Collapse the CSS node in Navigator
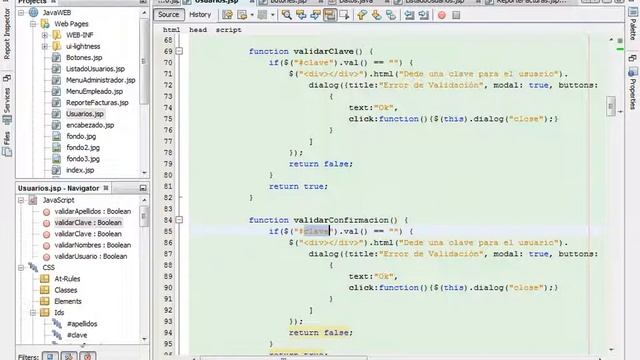The image size is (640, 360). click(21, 268)
